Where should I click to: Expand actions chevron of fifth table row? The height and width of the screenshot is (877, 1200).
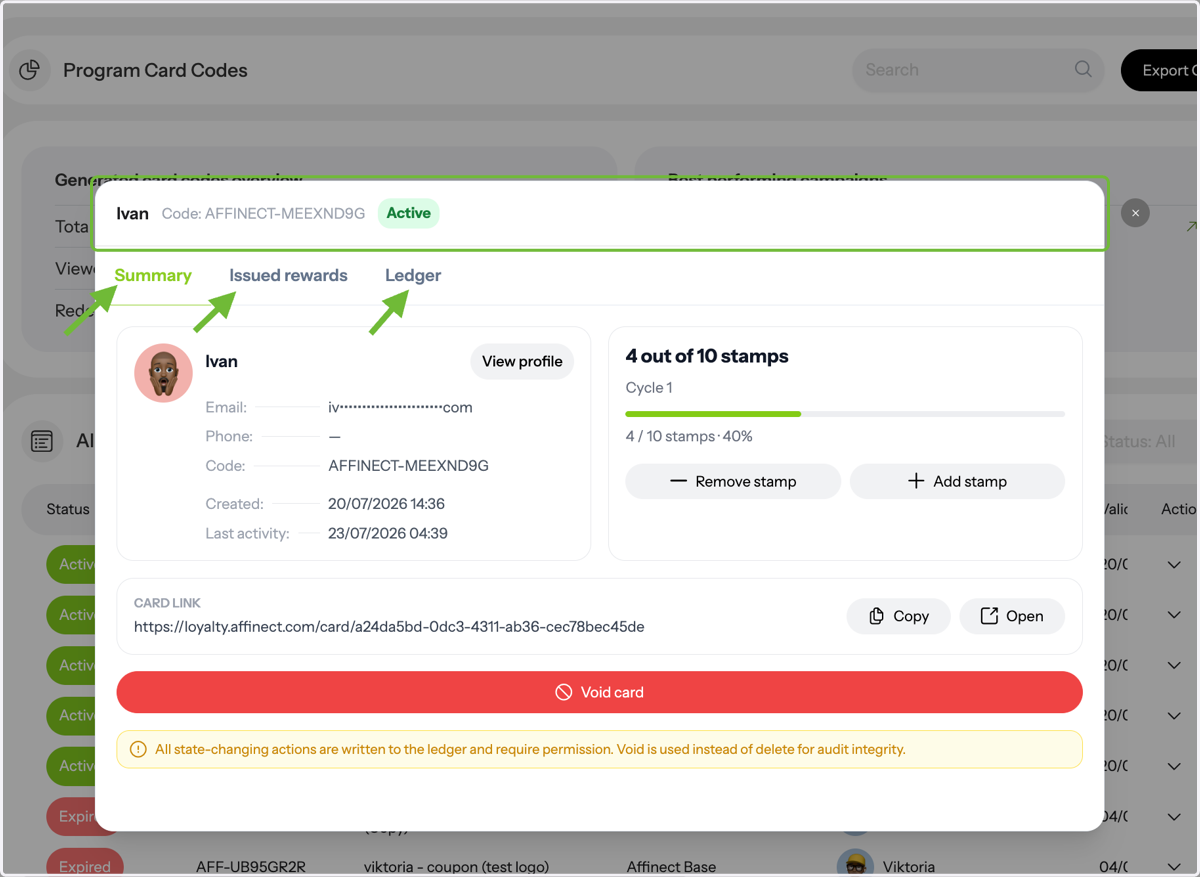(1174, 766)
